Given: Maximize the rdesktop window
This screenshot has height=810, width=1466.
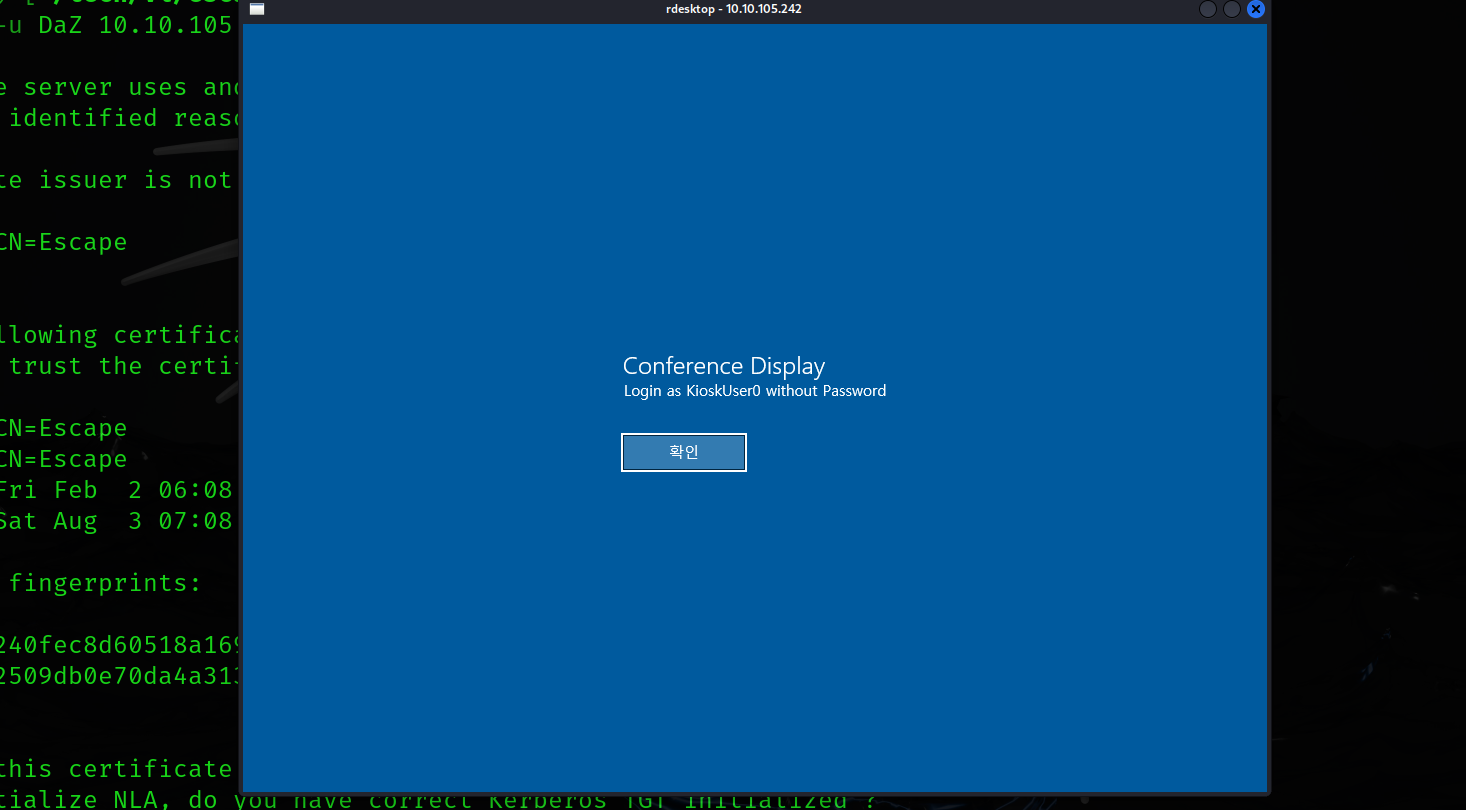Looking at the screenshot, I should tap(1232, 9).
